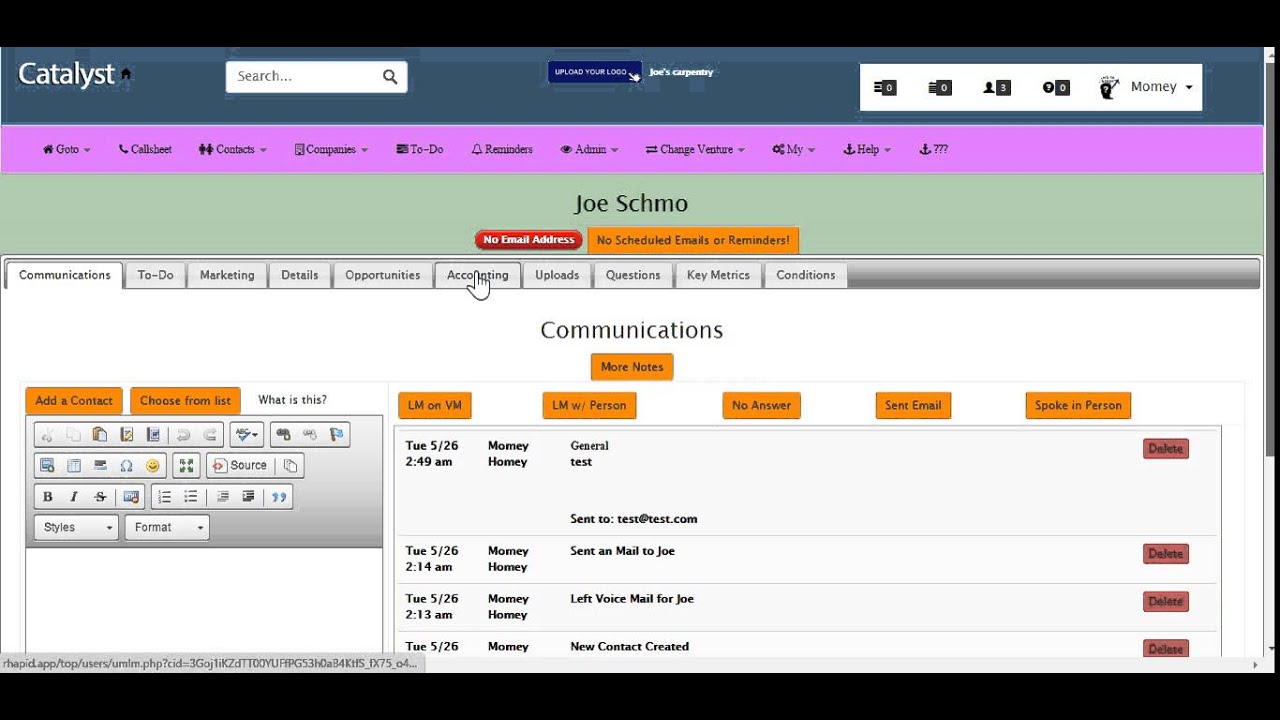Click the person counter showing 3

[x=996, y=88]
